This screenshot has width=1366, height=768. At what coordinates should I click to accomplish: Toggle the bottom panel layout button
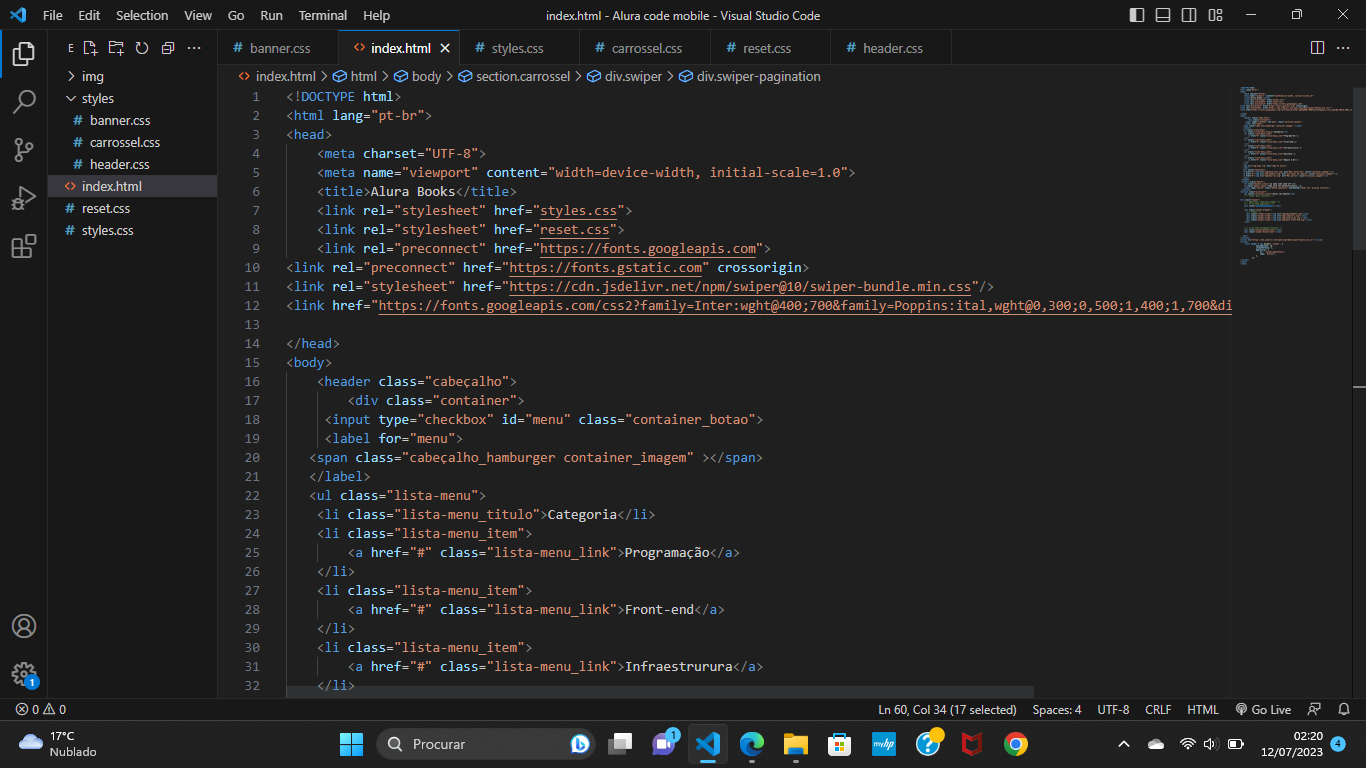[1163, 15]
